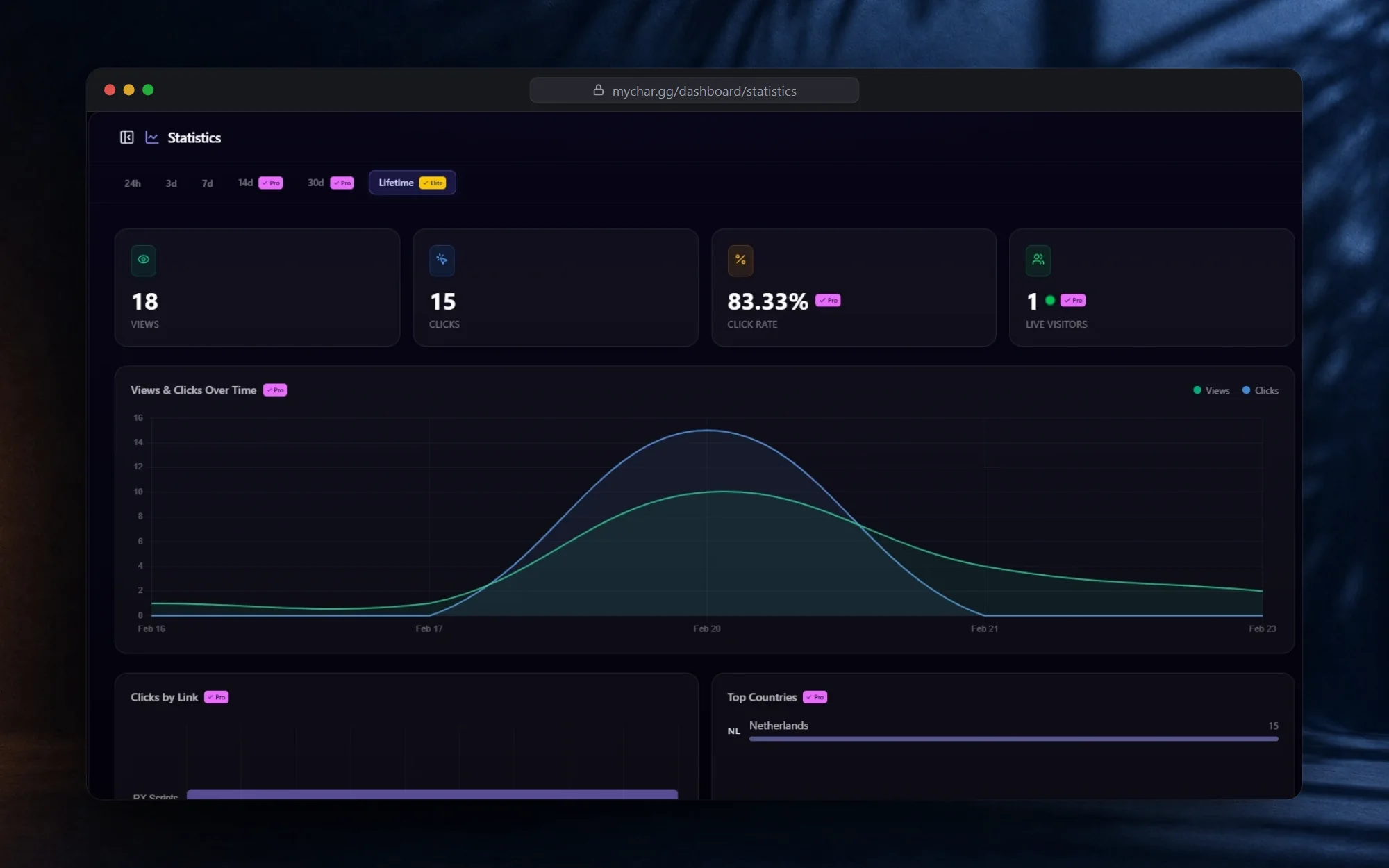Click the Feb 20 axis label
The height and width of the screenshot is (868, 1389).
[706, 628]
